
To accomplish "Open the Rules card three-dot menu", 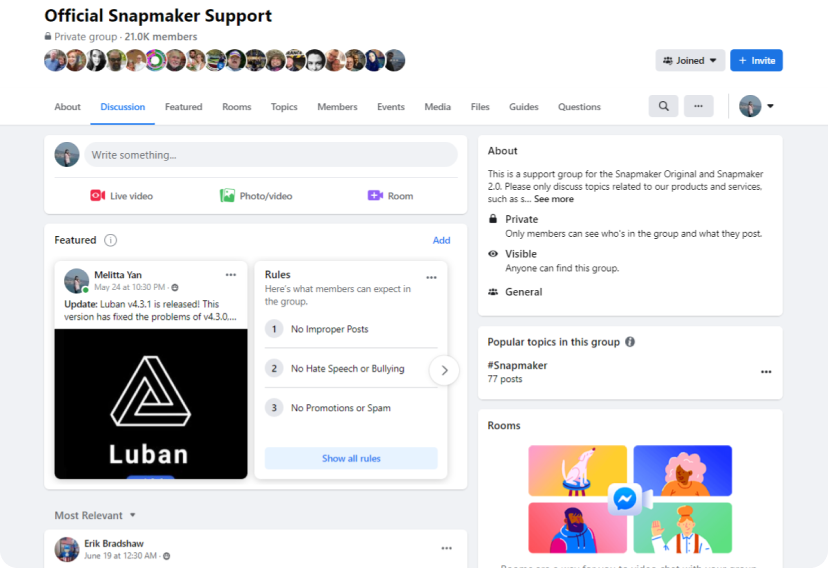I will [x=431, y=278].
